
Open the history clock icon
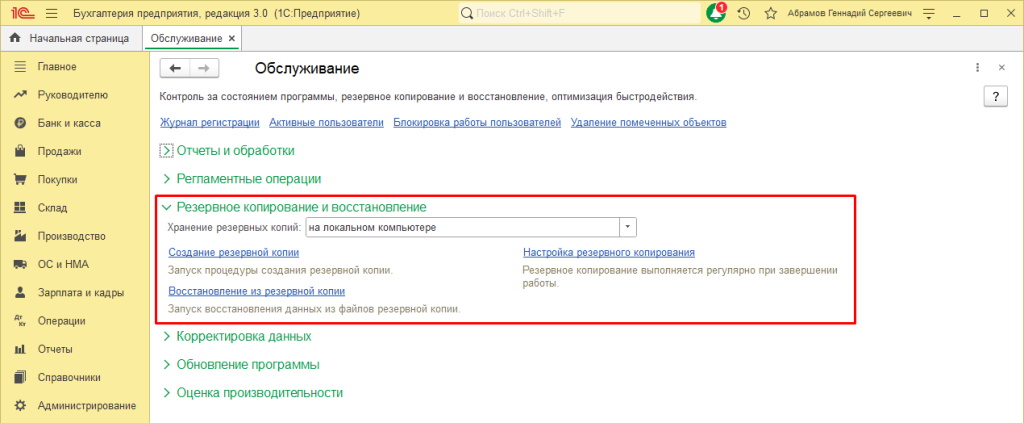[743, 13]
